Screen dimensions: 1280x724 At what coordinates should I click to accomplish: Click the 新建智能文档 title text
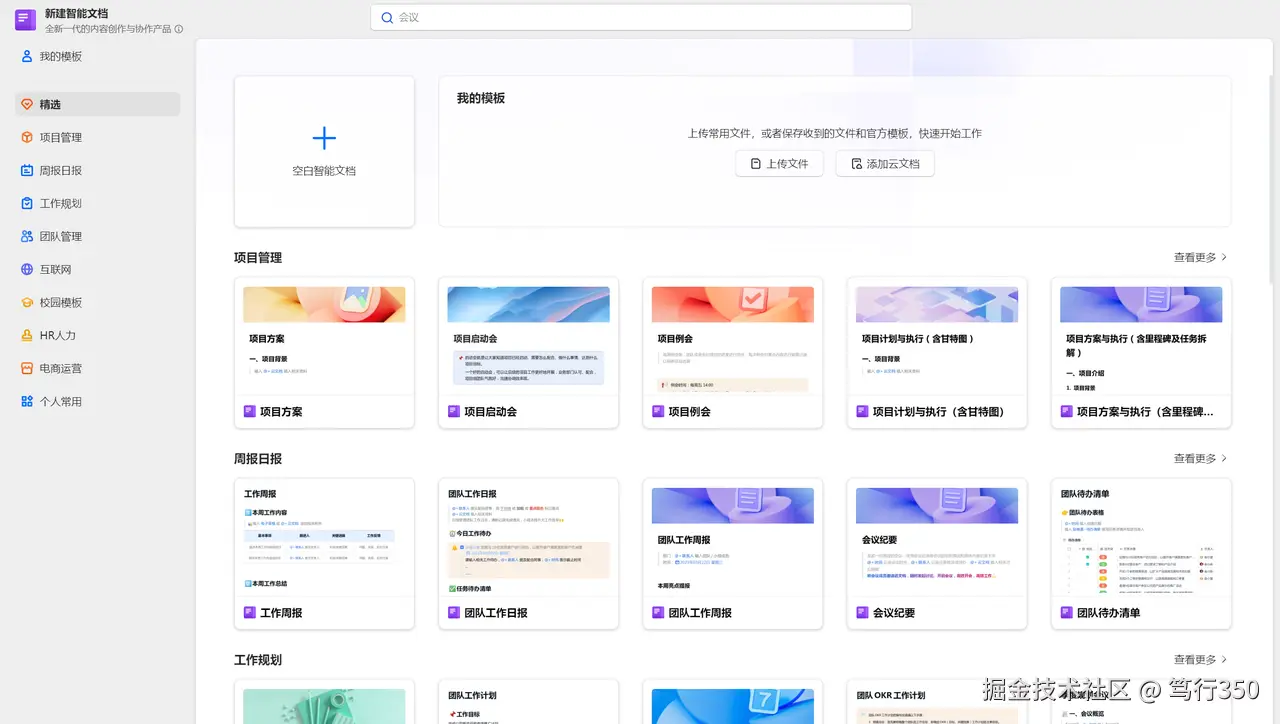(77, 13)
